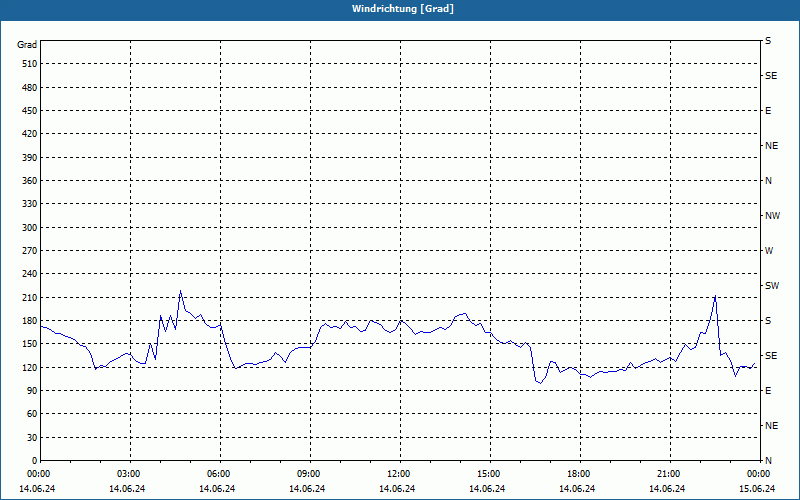Click the 15.06.24 date label
The width and height of the screenshot is (800, 500).
[757, 489]
